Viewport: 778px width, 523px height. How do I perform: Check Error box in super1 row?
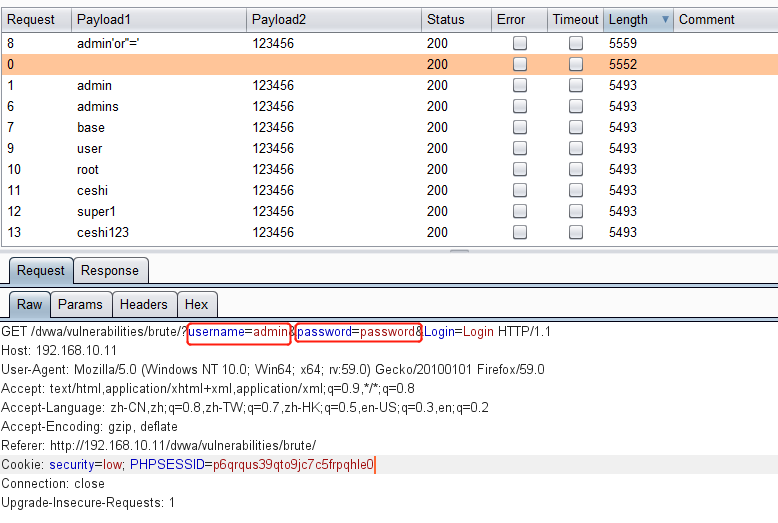519,211
